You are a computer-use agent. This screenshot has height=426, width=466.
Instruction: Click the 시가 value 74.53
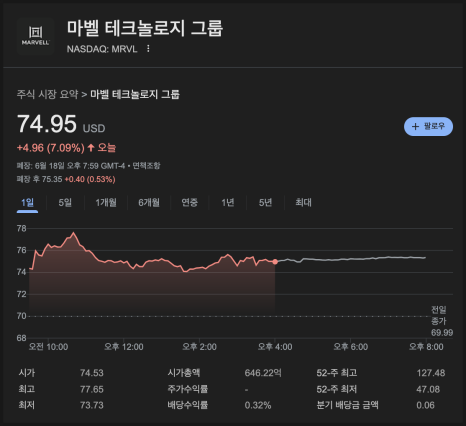[92, 373]
